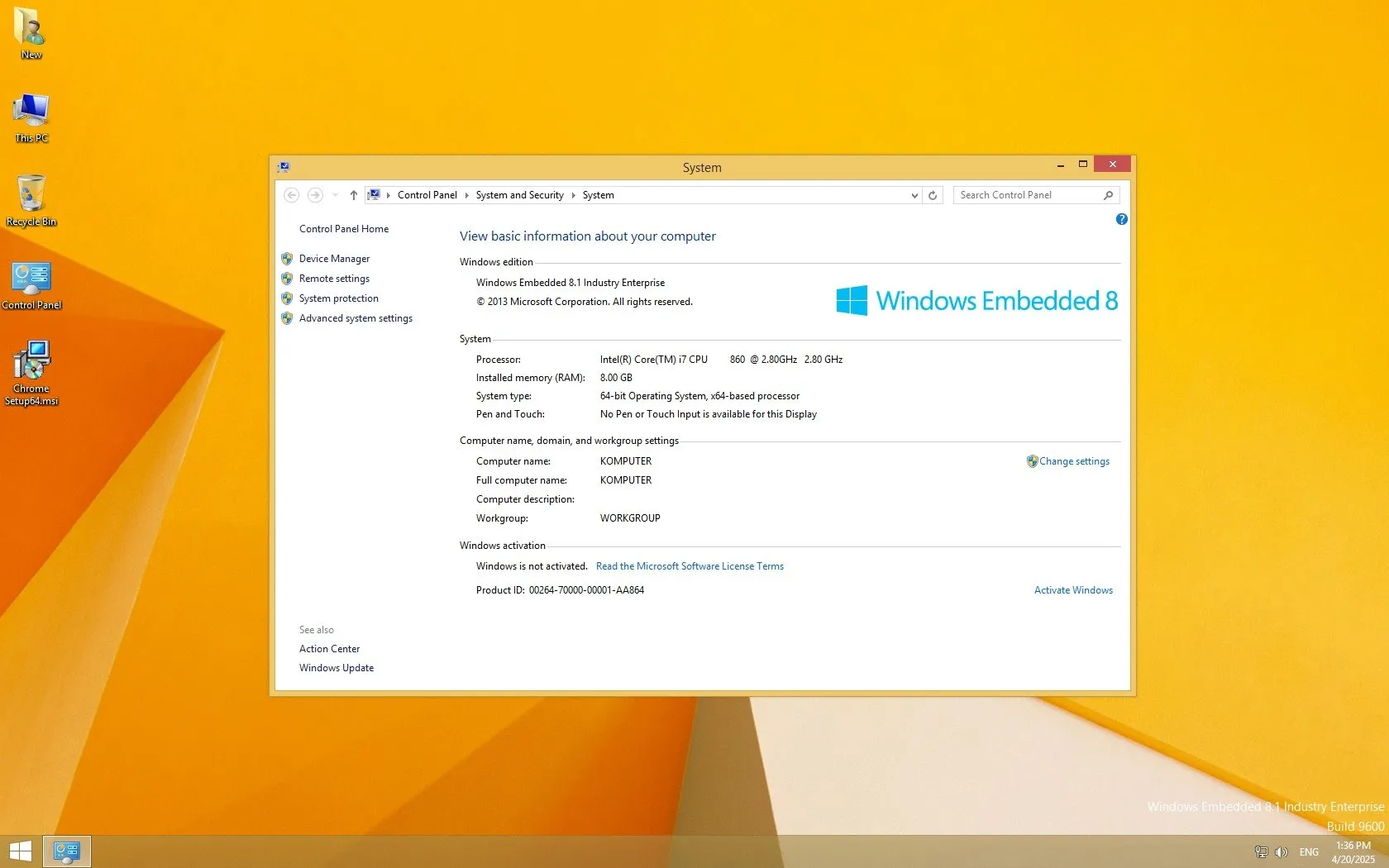Click inside the Search Control Panel field
The width and height of the screenshot is (1389, 868).
pyautogui.click(x=1025, y=195)
